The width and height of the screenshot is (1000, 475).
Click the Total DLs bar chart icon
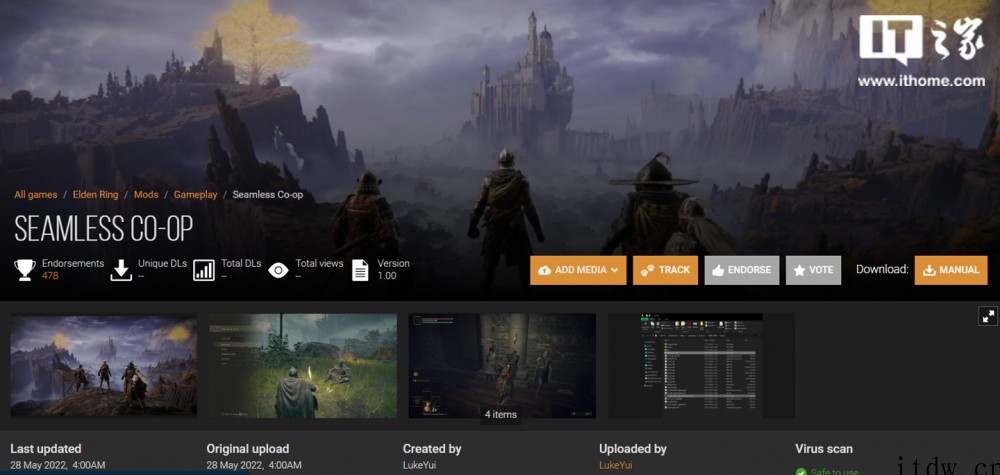pos(204,270)
